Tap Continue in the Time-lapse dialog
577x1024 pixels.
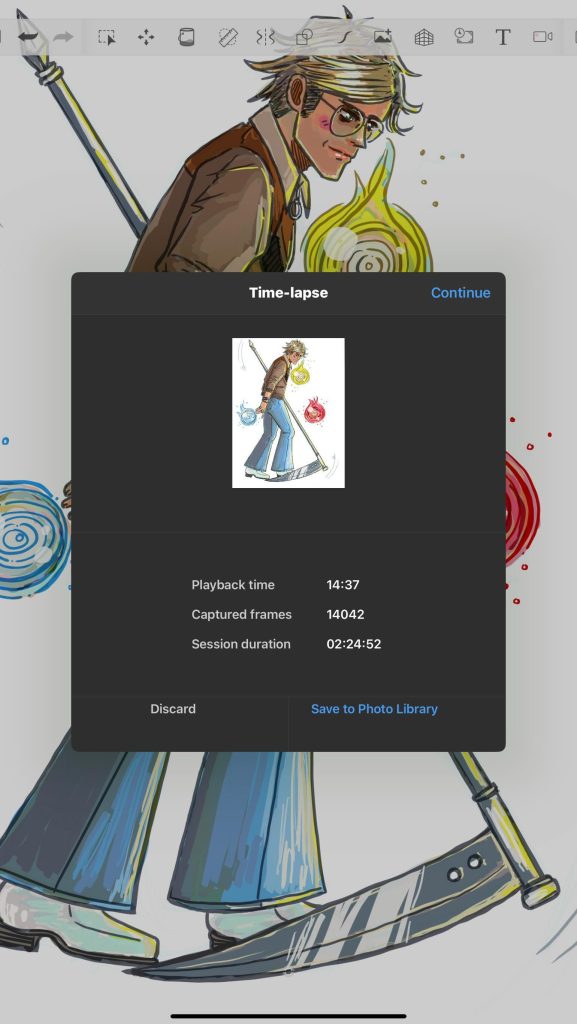tap(460, 293)
